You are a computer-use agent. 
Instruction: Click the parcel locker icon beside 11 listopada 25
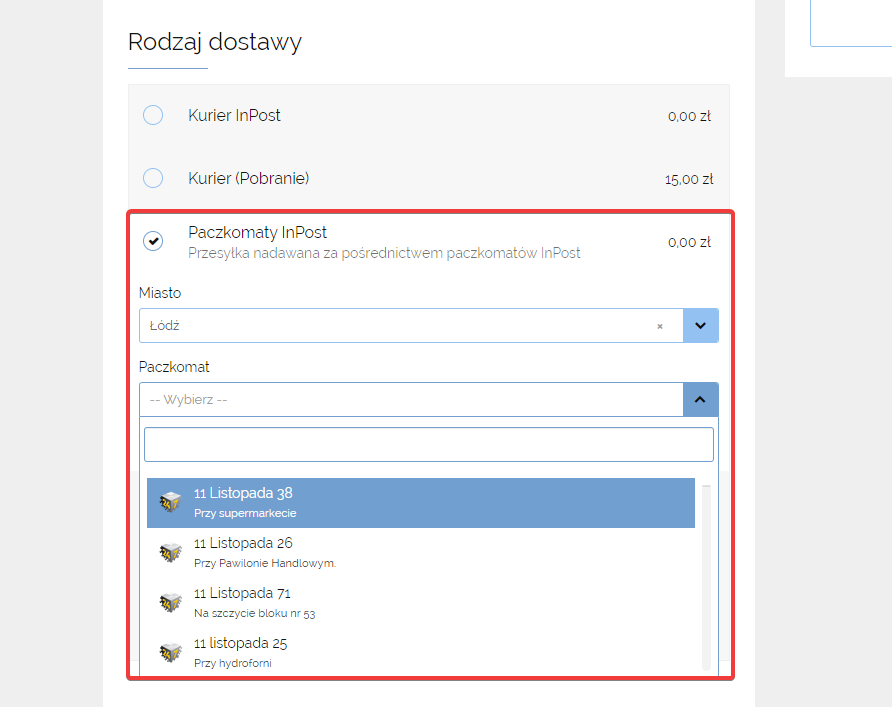tap(170, 652)
